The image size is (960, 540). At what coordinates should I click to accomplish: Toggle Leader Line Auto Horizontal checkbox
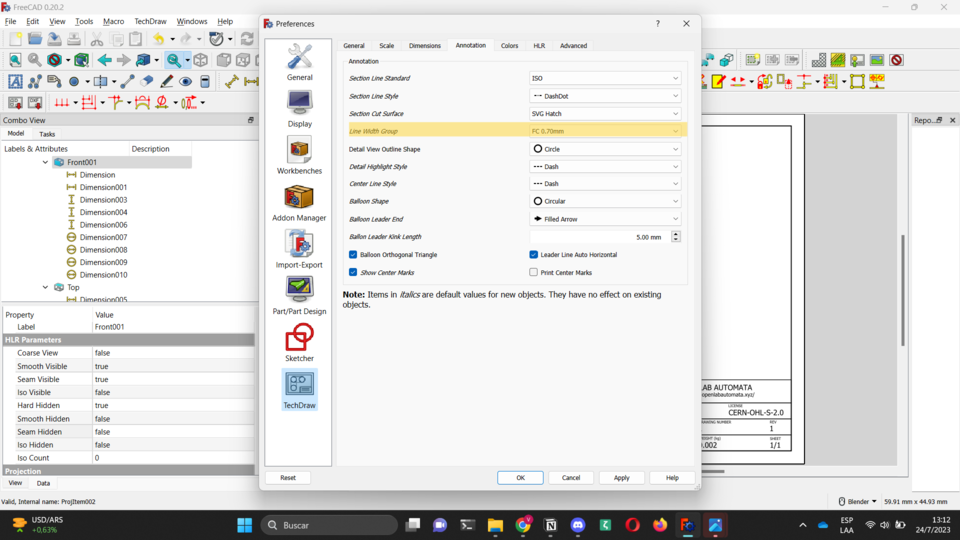pos(534,255)
